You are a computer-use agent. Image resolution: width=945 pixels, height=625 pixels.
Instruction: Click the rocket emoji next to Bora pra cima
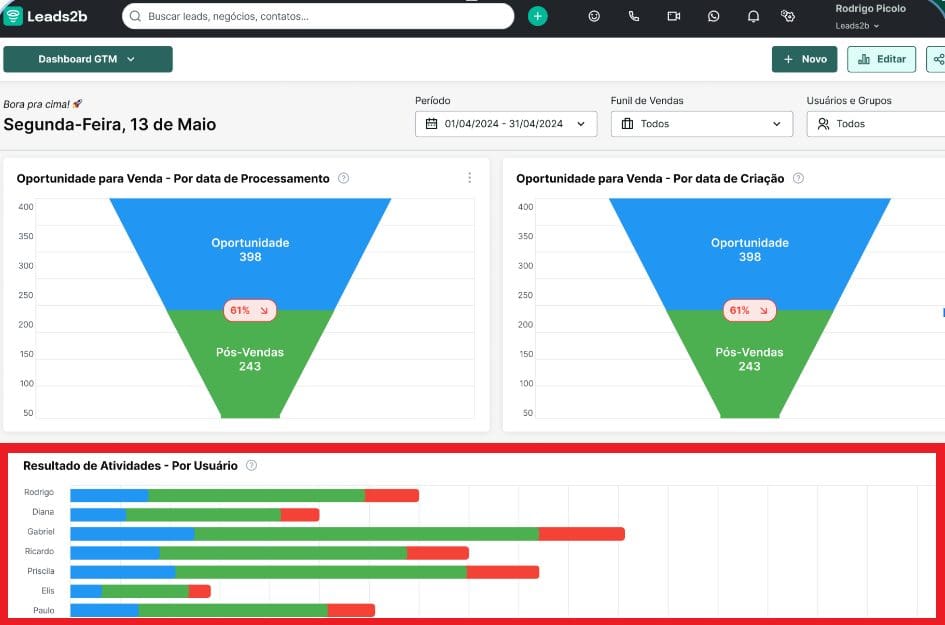click(x=77, y=104)
